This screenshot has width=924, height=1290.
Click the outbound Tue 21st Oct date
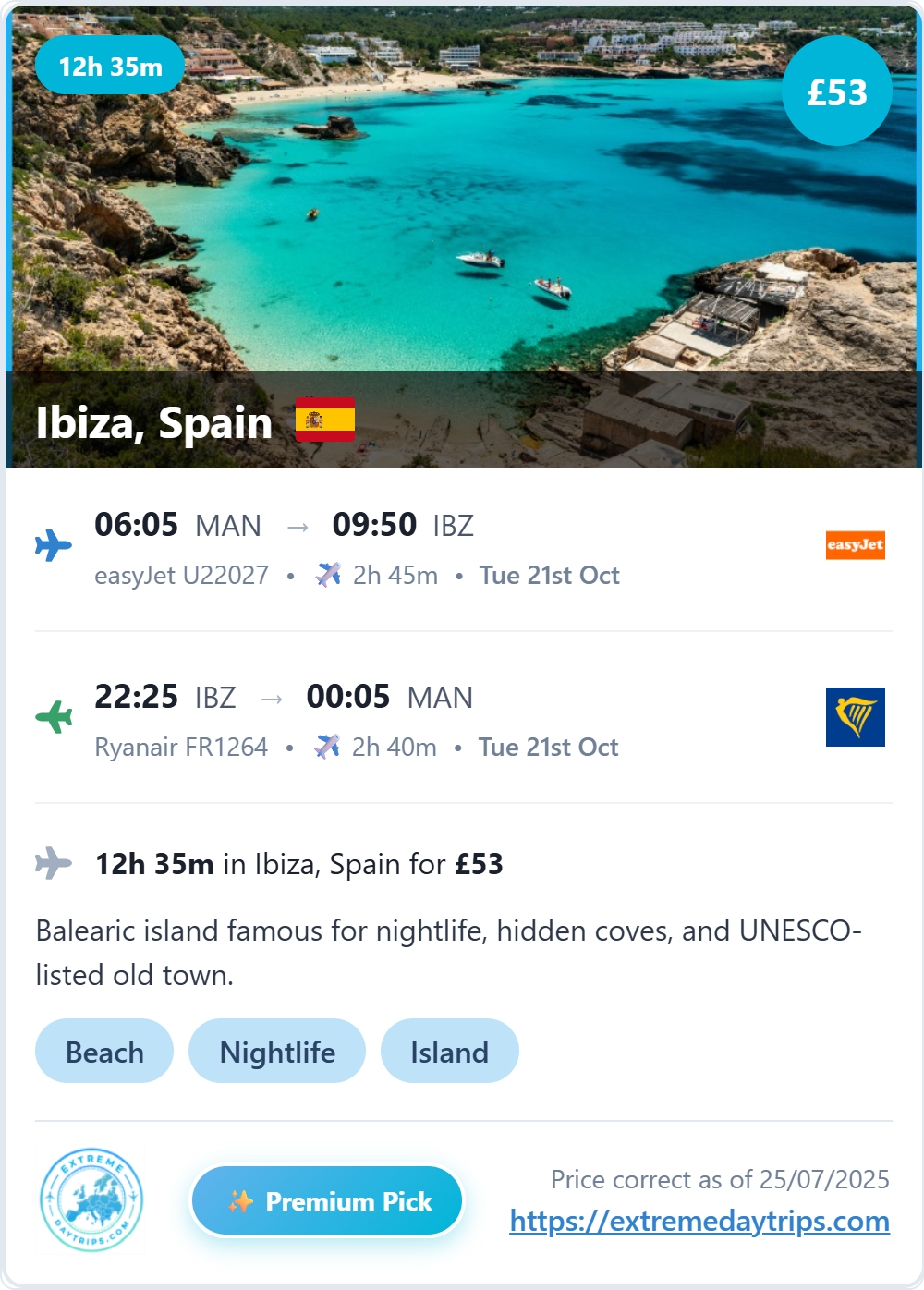point(550,576)
